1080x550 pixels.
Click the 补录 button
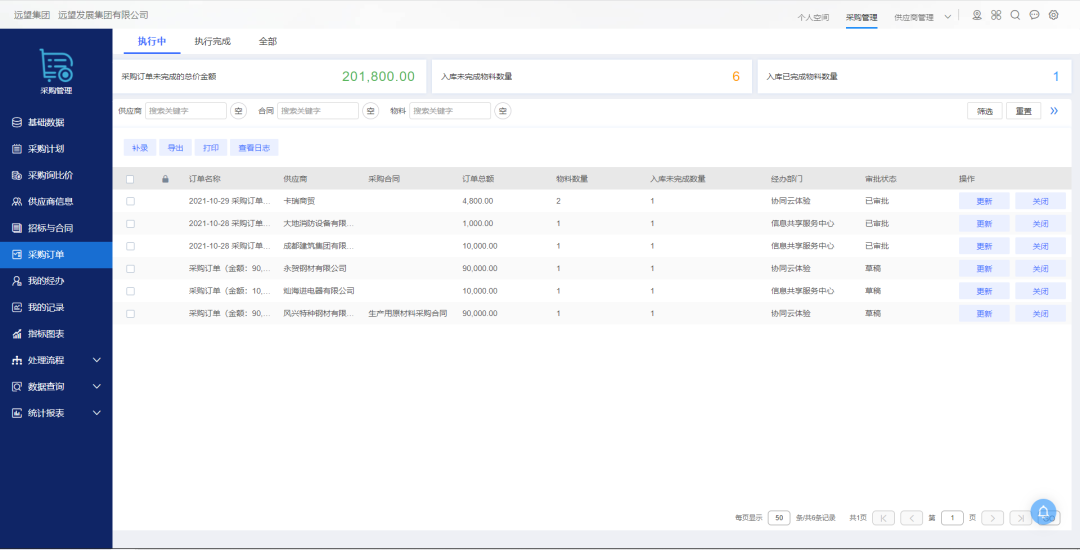click(x=140, y=148)
